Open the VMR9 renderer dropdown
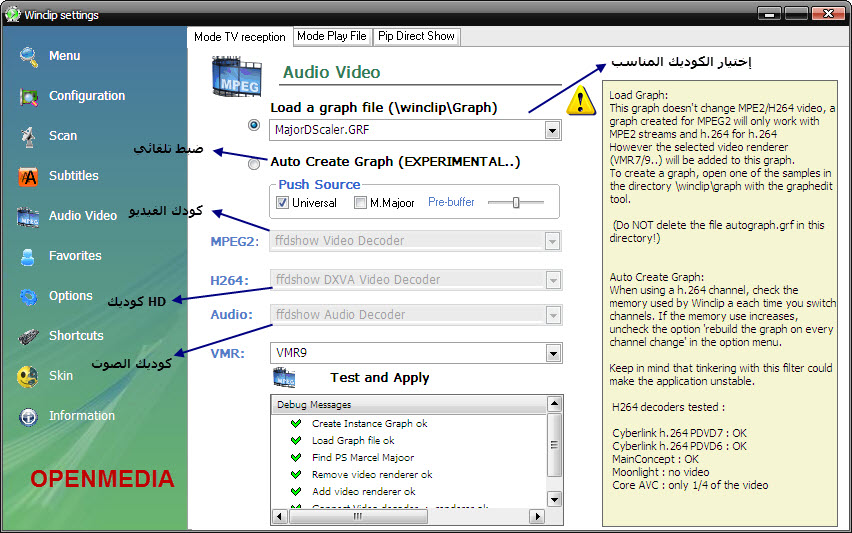The image size is (852, 533). [x=553, y=354]
